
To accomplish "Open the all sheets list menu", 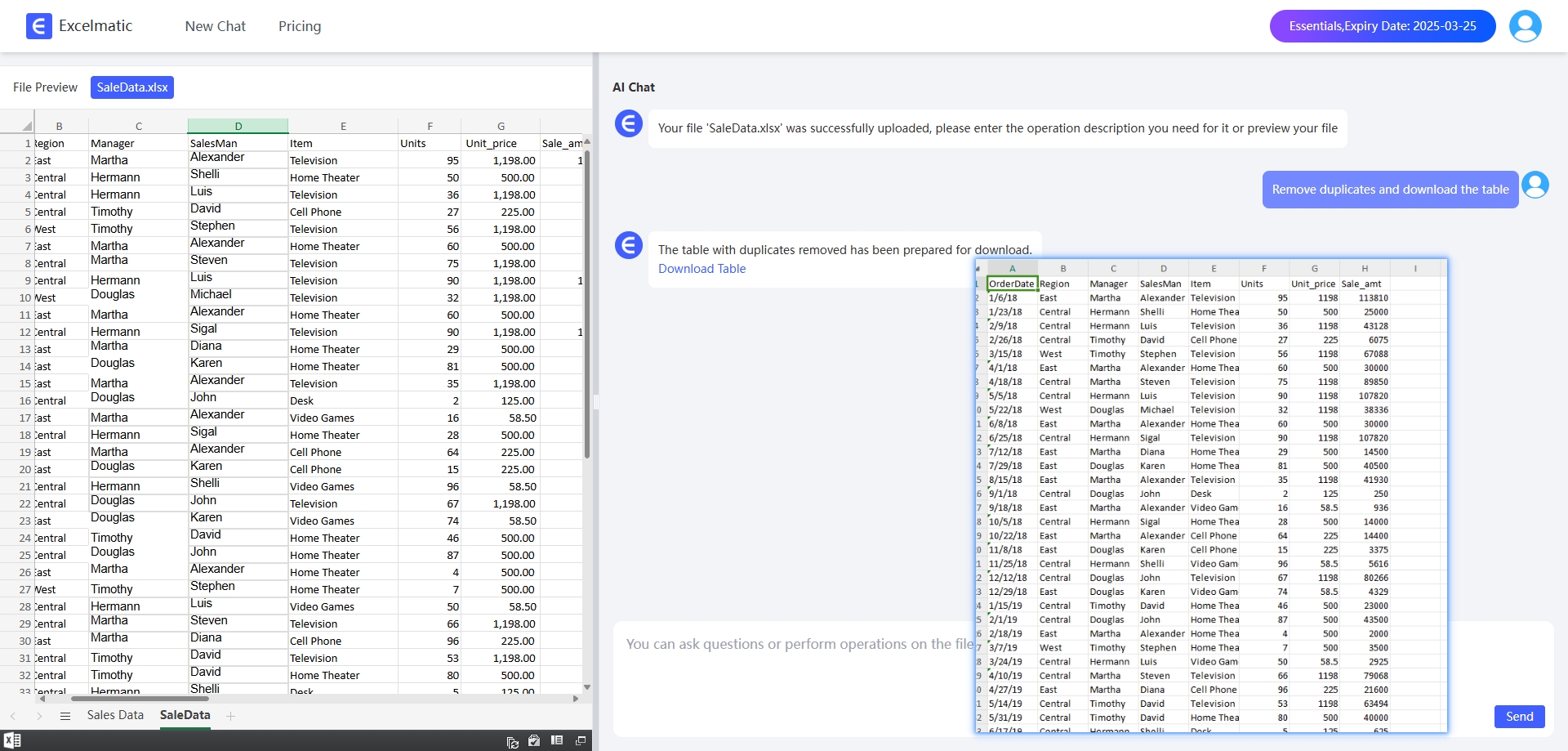I will [65, 716].
